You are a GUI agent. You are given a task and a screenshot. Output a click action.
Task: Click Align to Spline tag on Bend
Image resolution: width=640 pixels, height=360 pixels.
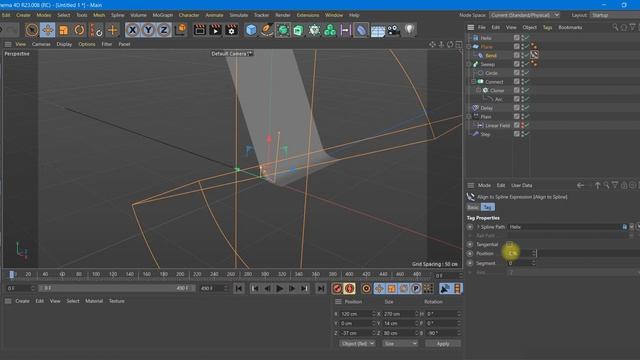click(534, 55)
